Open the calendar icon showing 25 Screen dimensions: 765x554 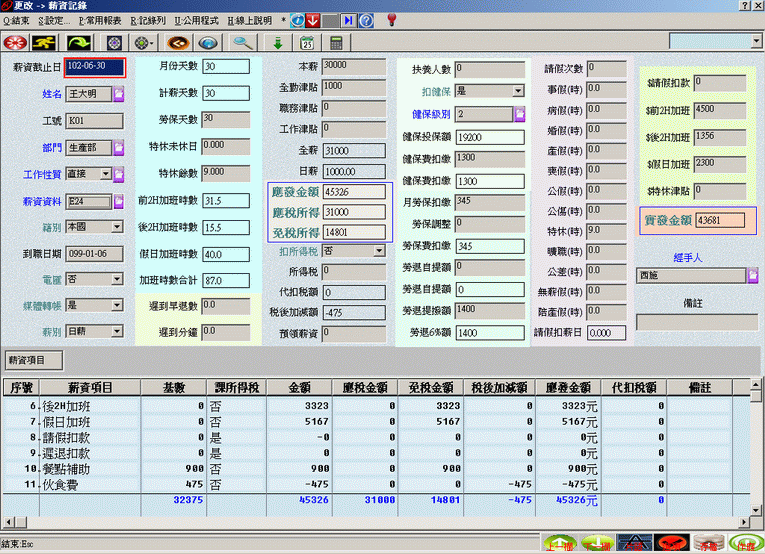pos(307,43)
